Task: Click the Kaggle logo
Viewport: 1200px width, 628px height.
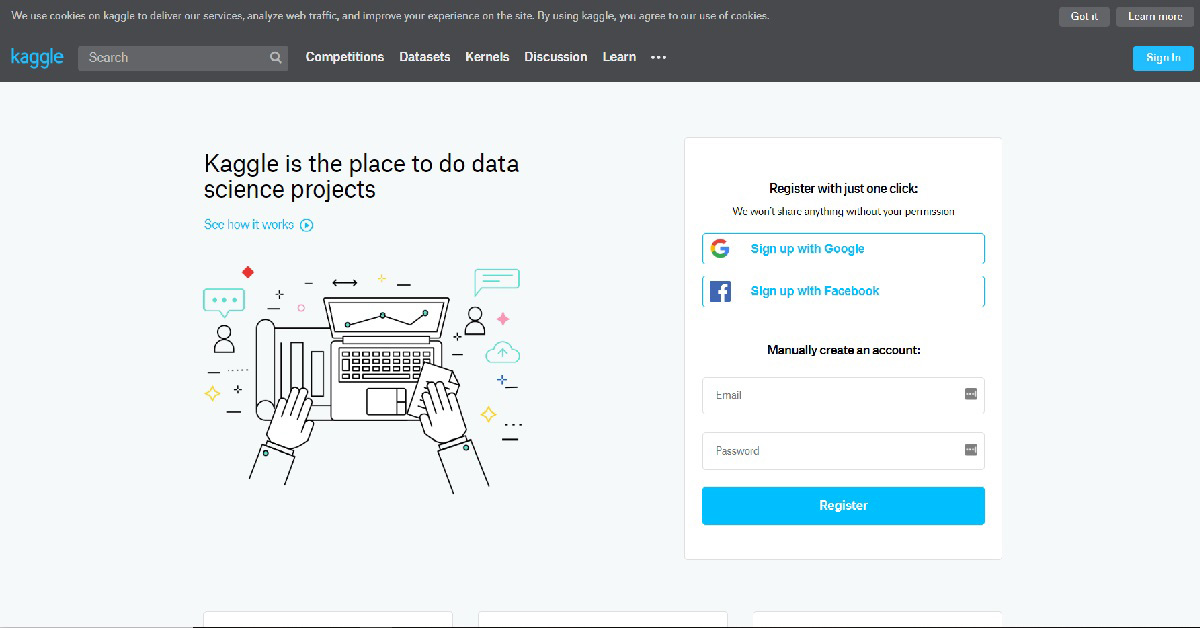Action: pos(36,57)
